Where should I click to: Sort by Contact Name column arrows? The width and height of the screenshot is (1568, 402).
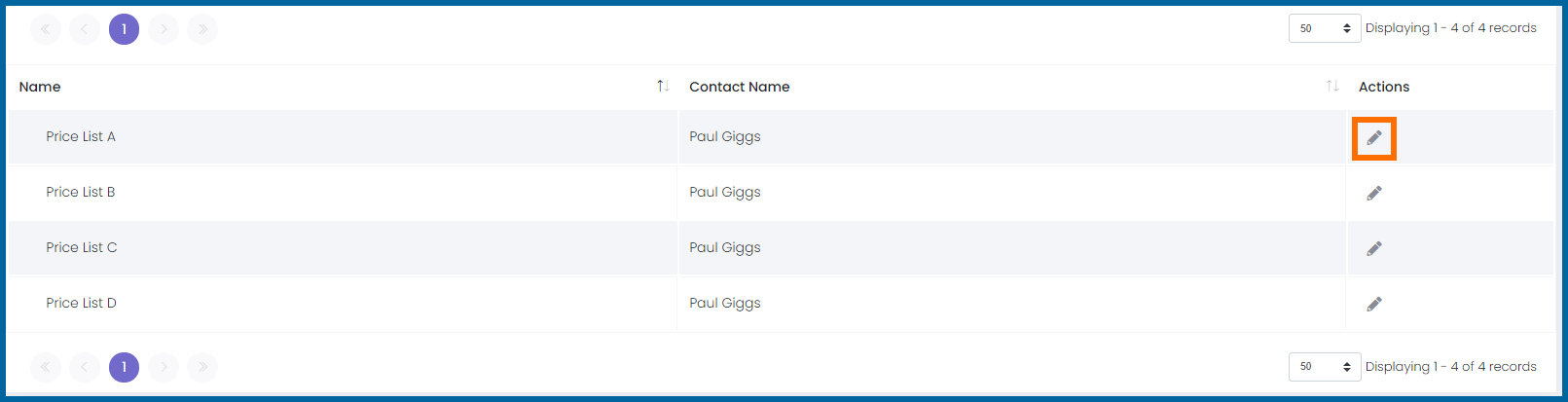1332,87
